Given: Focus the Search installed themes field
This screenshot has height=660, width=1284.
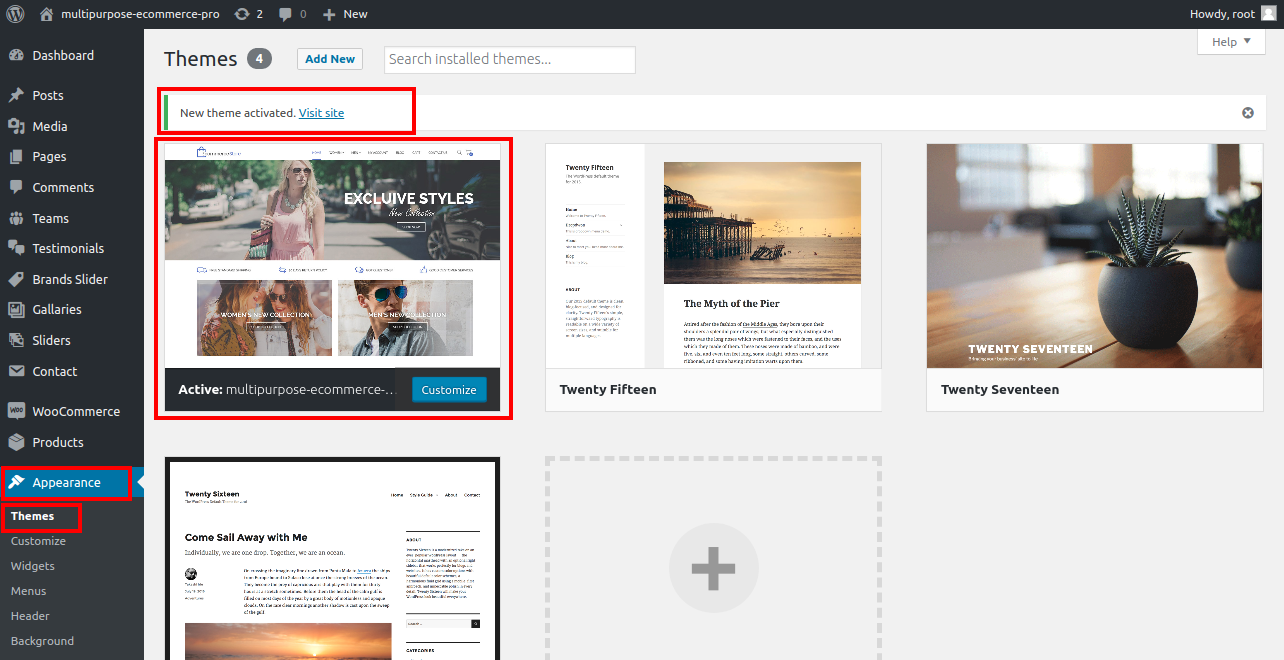Looking at the screenshot, I should pyautogui.click(x=510, y=60).
